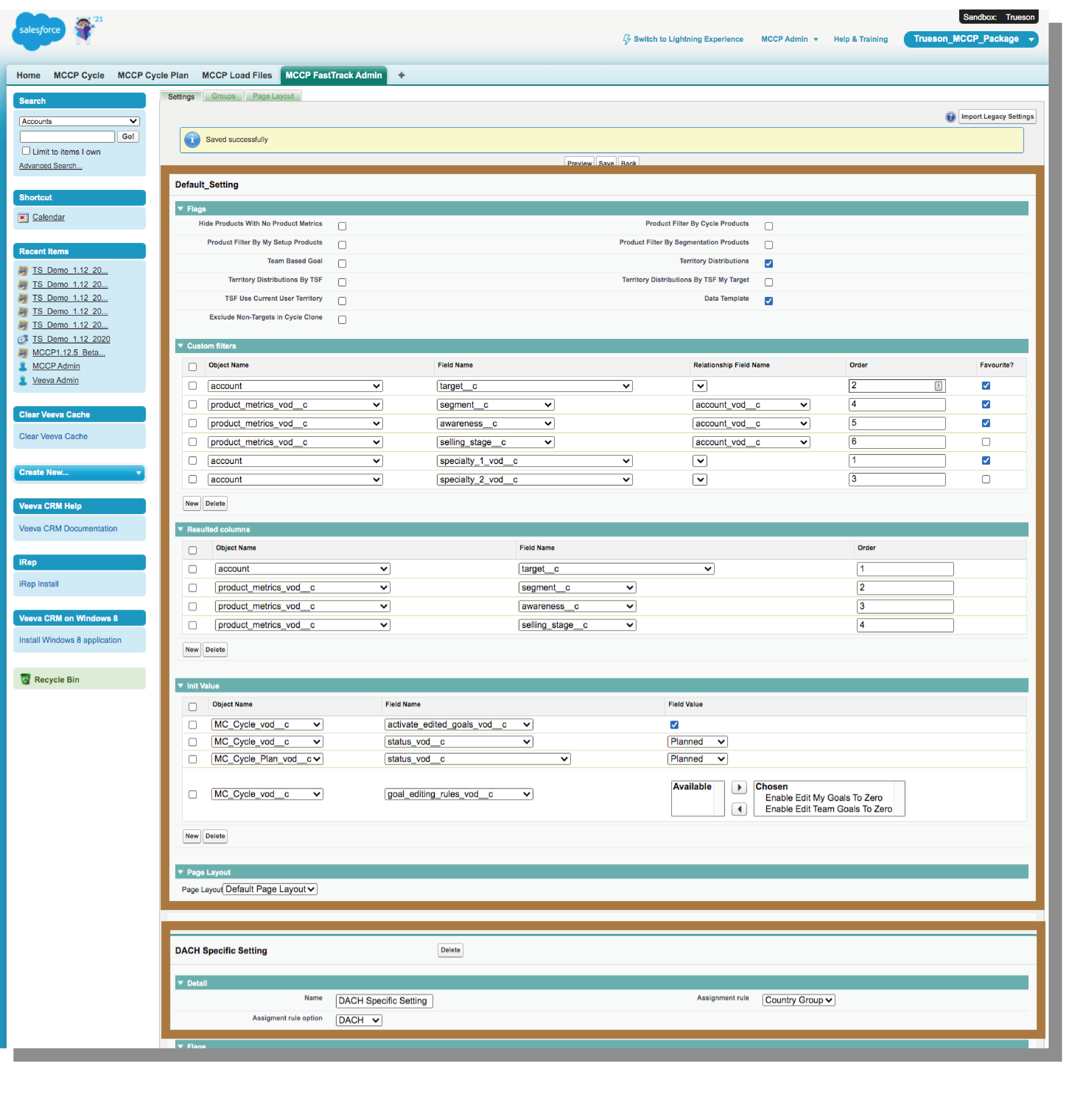
Task: Collapse the Flags section triangle
Action: pyautogui.click(x=181, y=209)
